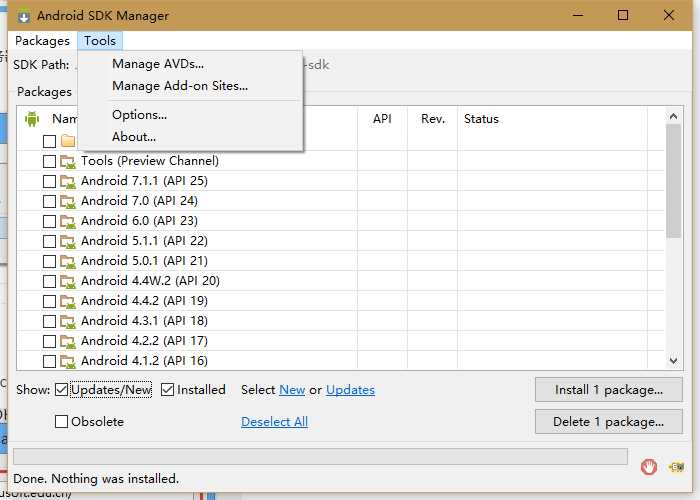700x500 pixels.
Task: Click the Select New link
Action: 292,390
